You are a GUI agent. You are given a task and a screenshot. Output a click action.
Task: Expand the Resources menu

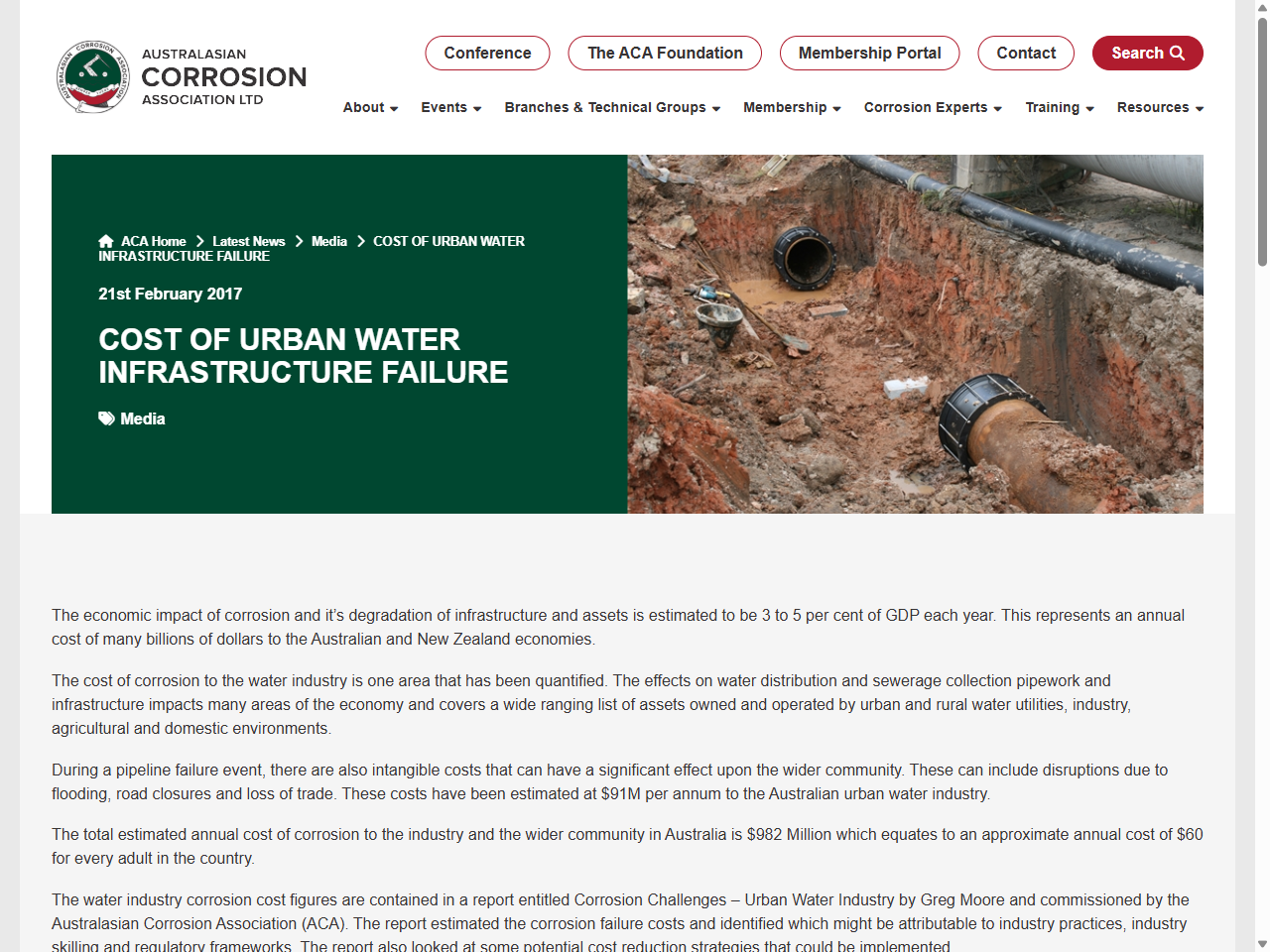(1160, 107)
